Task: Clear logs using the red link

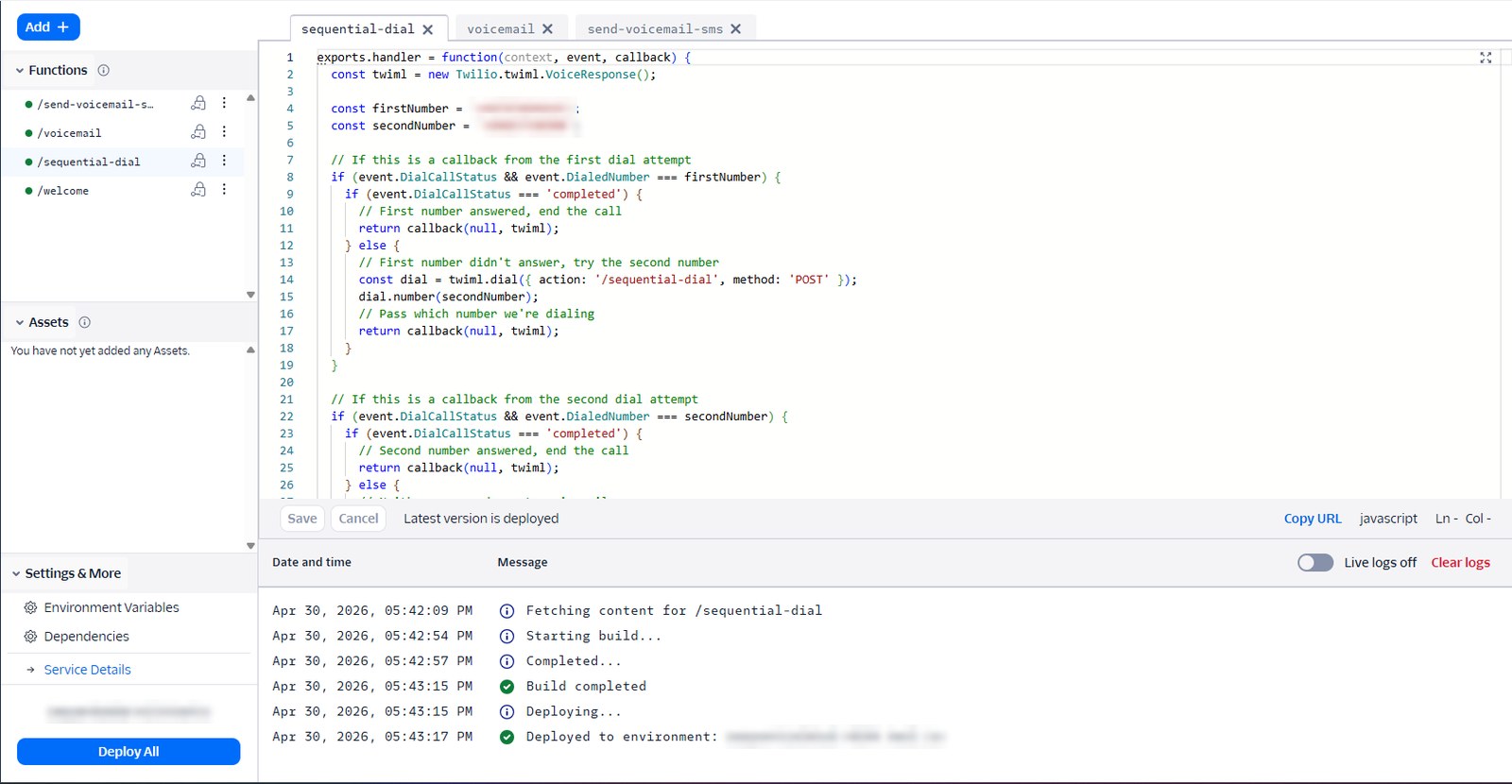Action: 1460,563
